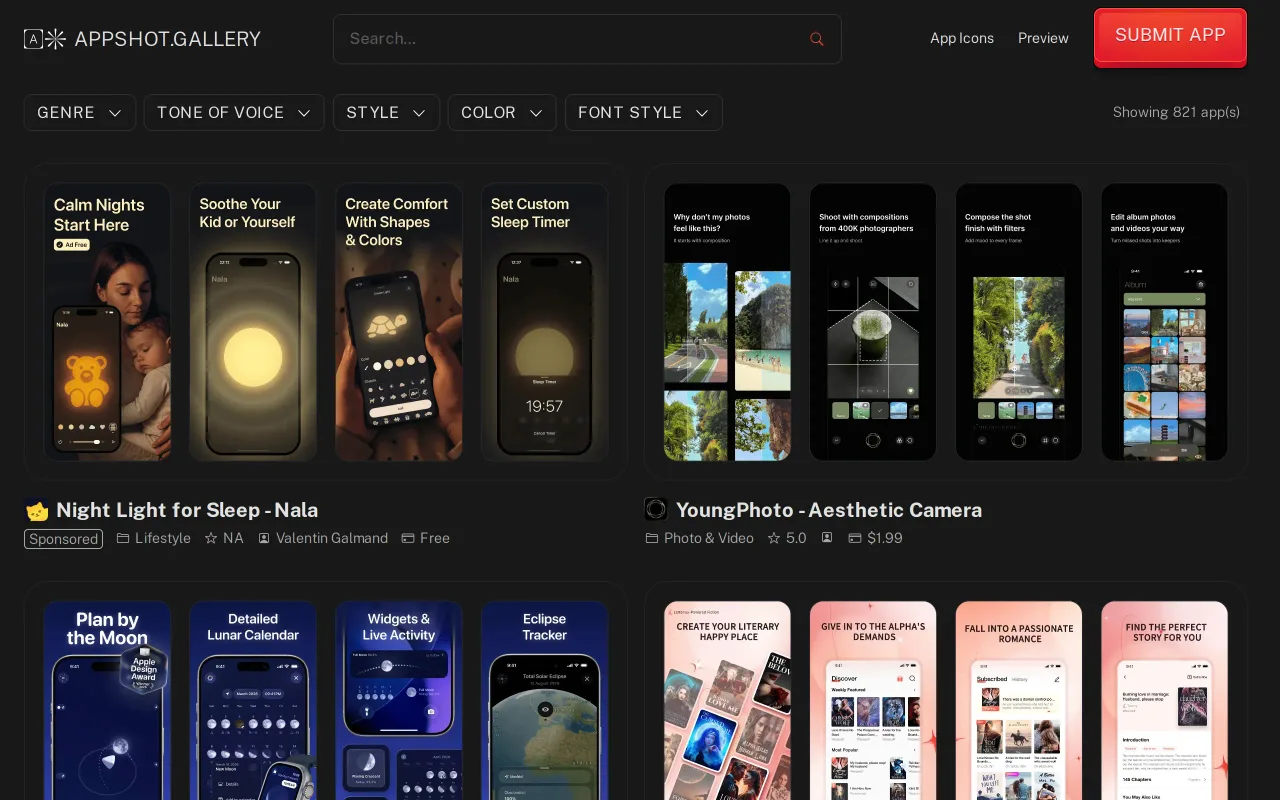1280x800 pixels.
Task: Click the star icon beside 5.0
Action: click(774, 538)
